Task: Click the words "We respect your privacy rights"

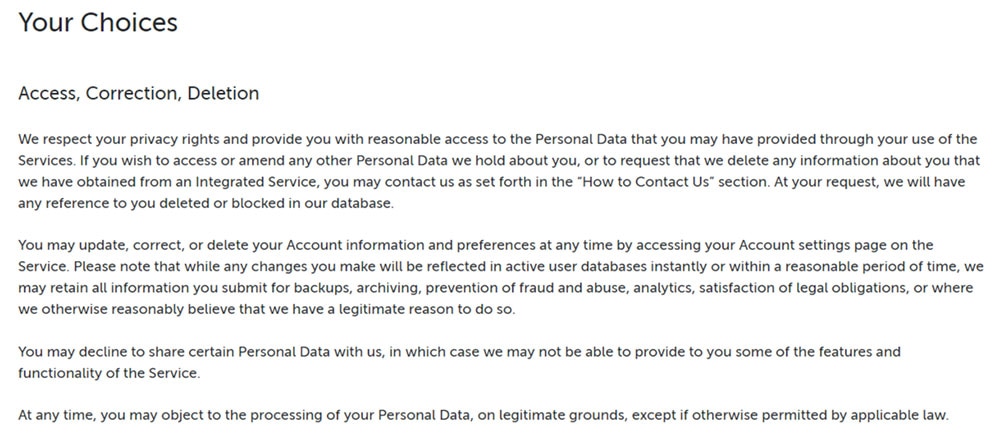Action: click(x=101, y=140)
